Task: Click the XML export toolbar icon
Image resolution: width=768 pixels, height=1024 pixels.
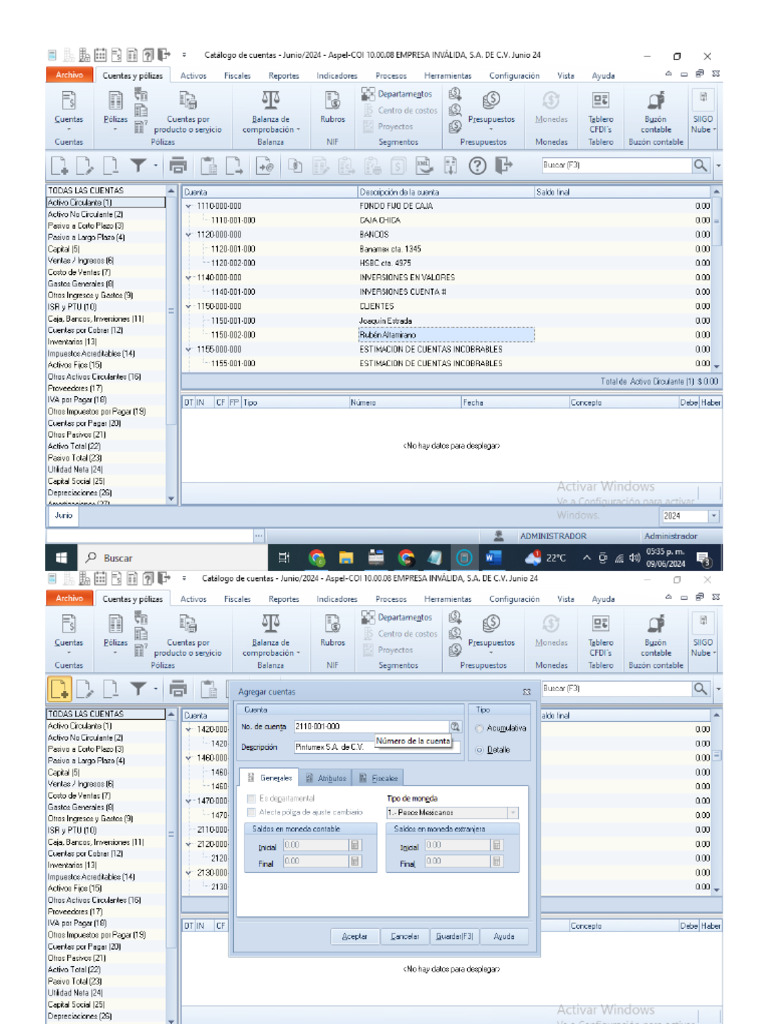Action: (x=424, y=166)
